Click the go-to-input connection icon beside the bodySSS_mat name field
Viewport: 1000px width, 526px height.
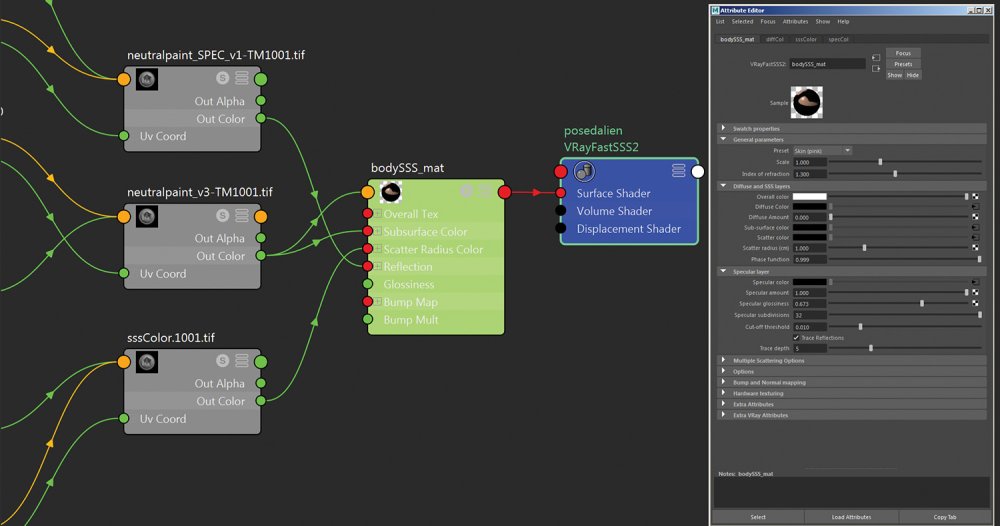pyautogui.click(x=876, y=58)
